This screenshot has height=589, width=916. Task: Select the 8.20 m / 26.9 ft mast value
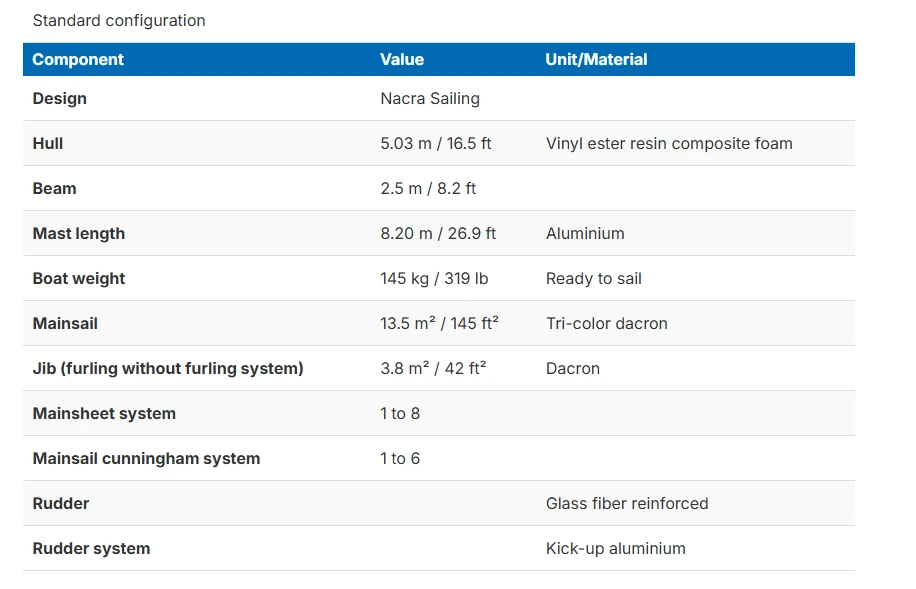click(438, 234)
